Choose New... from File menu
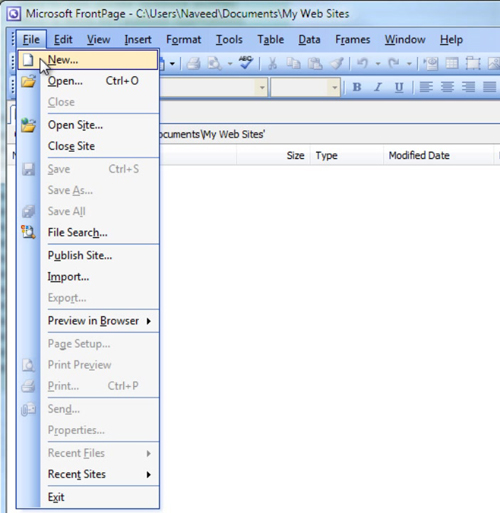This screenshot has width=500, height=513. (88, 60)
